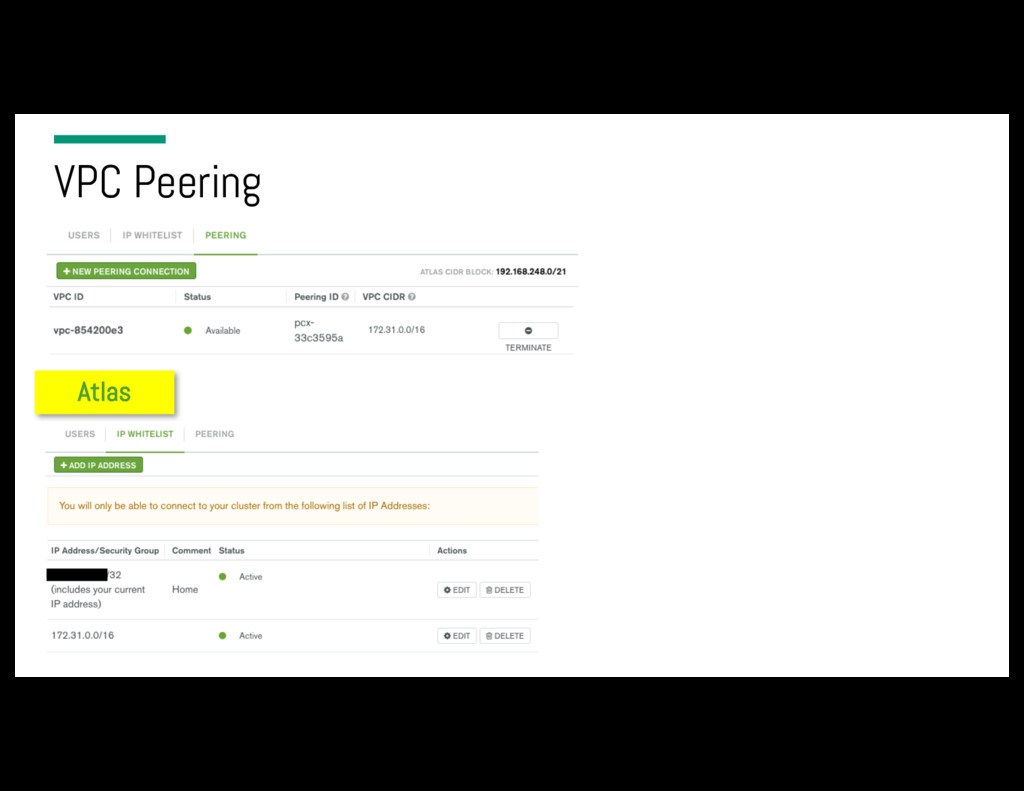Click Home comment text

click(x=185, y=589)
